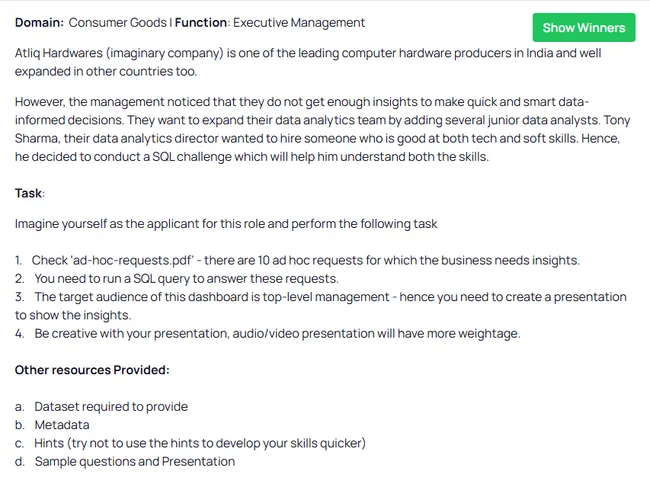The height and width of the screenshot is (484, 650).
Task: Click the bold 'Task' heading
Action: click(29, 193)
